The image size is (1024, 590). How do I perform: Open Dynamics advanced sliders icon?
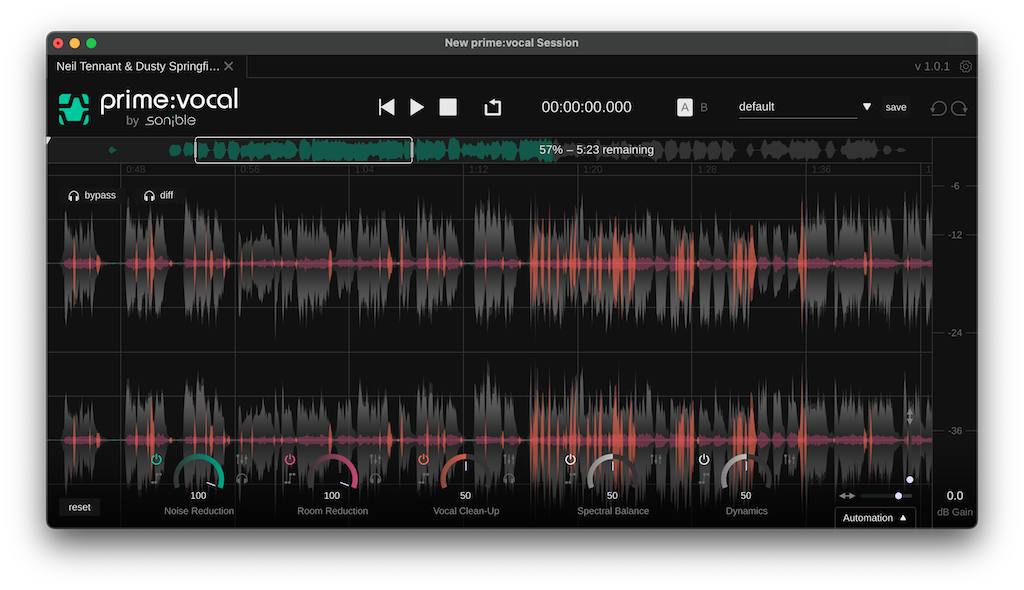point(789,460)
